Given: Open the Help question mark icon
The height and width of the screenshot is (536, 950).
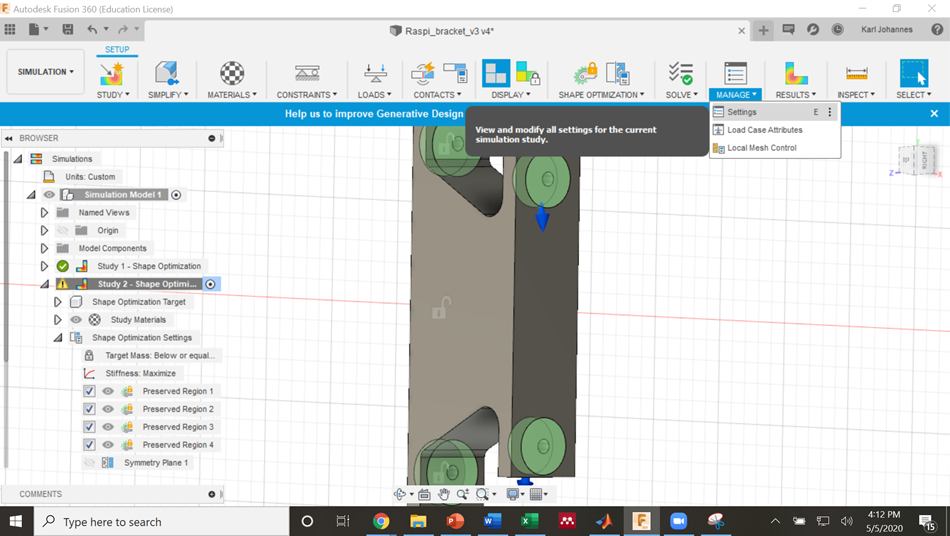Looking at the screenshot, I should (x=937, y=29).
